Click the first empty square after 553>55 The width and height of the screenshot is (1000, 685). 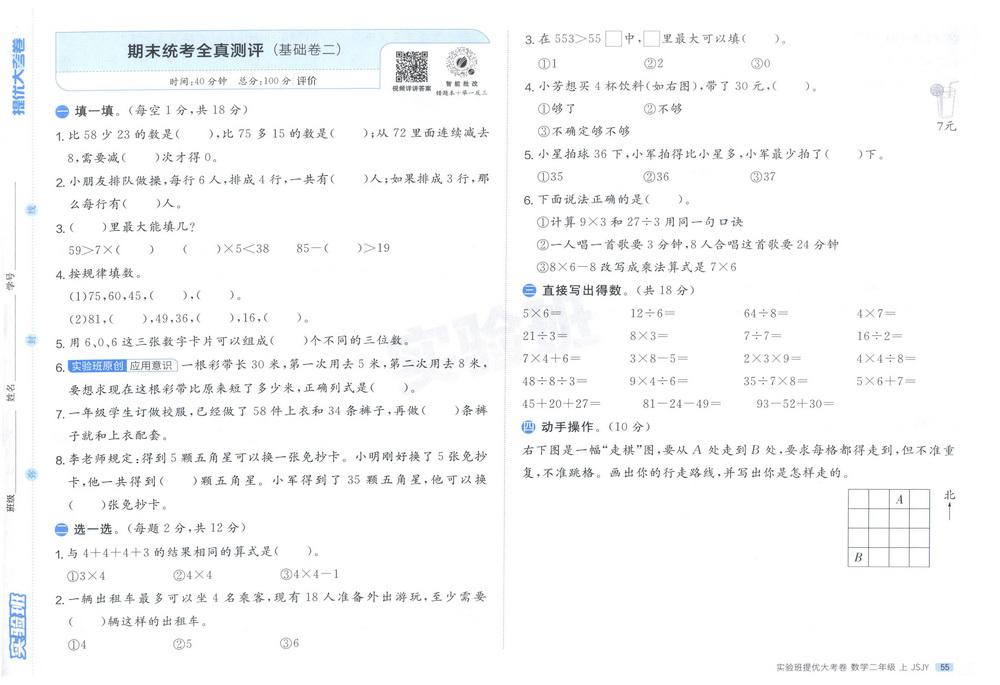613,40
